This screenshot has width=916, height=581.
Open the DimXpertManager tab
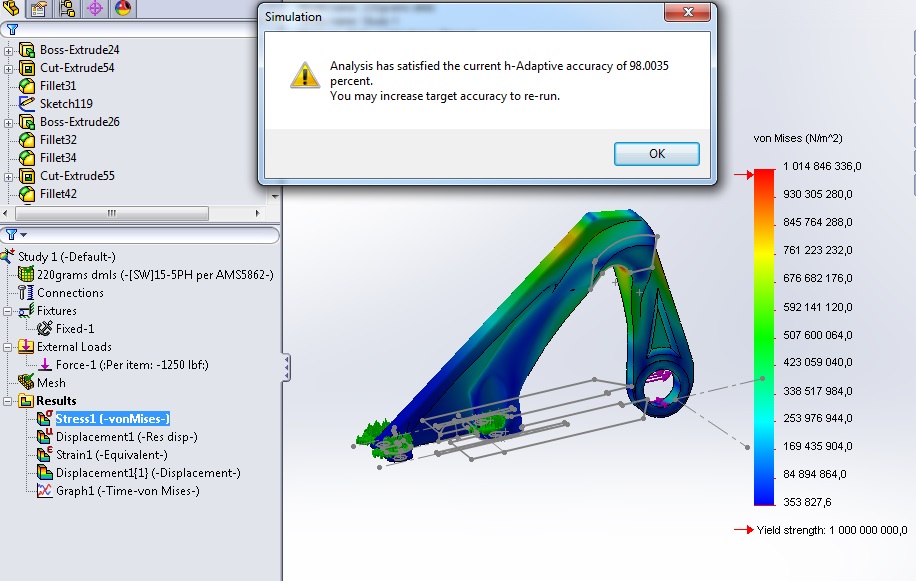click(x=95, y=8)
